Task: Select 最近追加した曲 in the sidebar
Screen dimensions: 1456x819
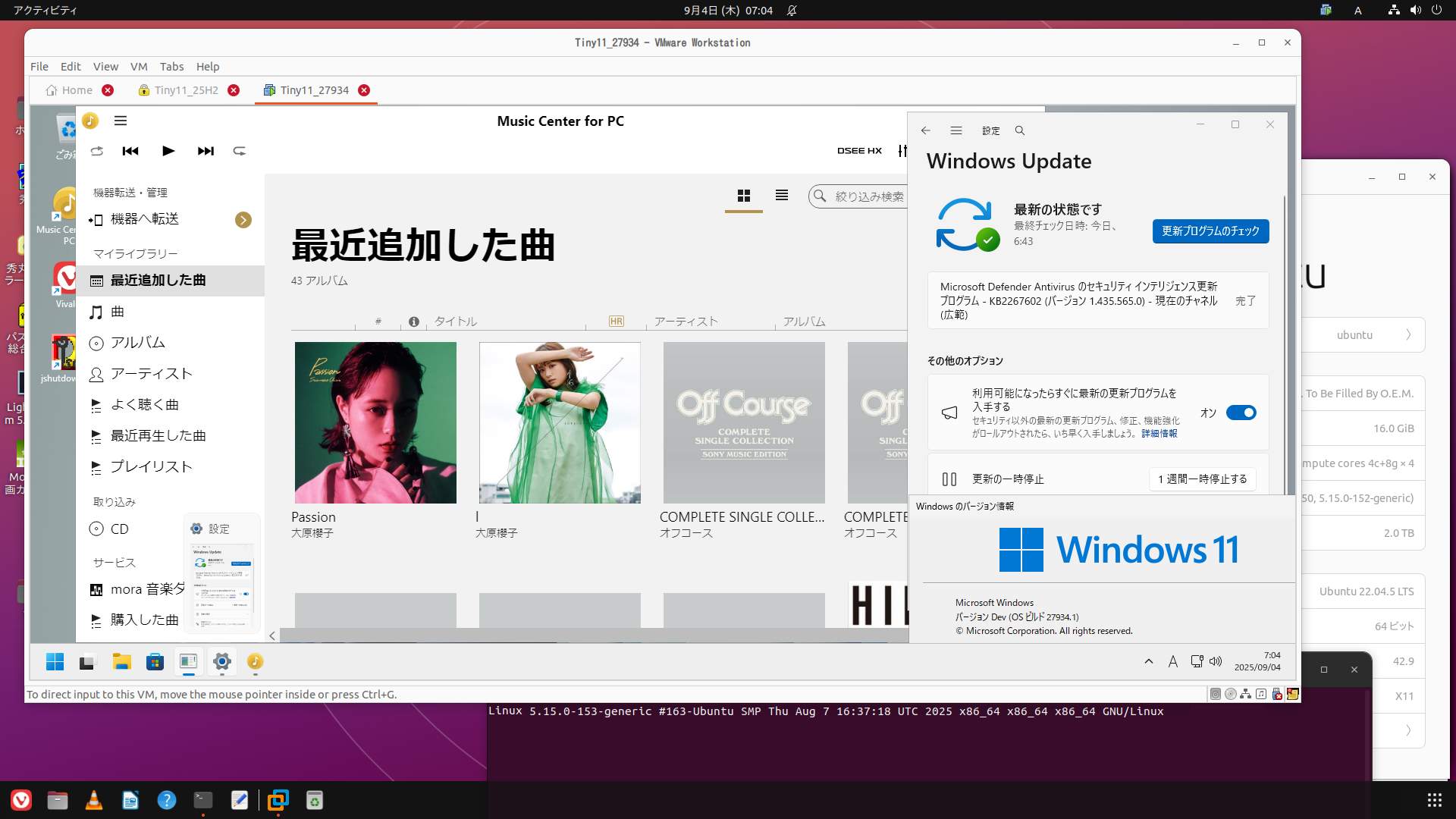Action: pos(171,281)
